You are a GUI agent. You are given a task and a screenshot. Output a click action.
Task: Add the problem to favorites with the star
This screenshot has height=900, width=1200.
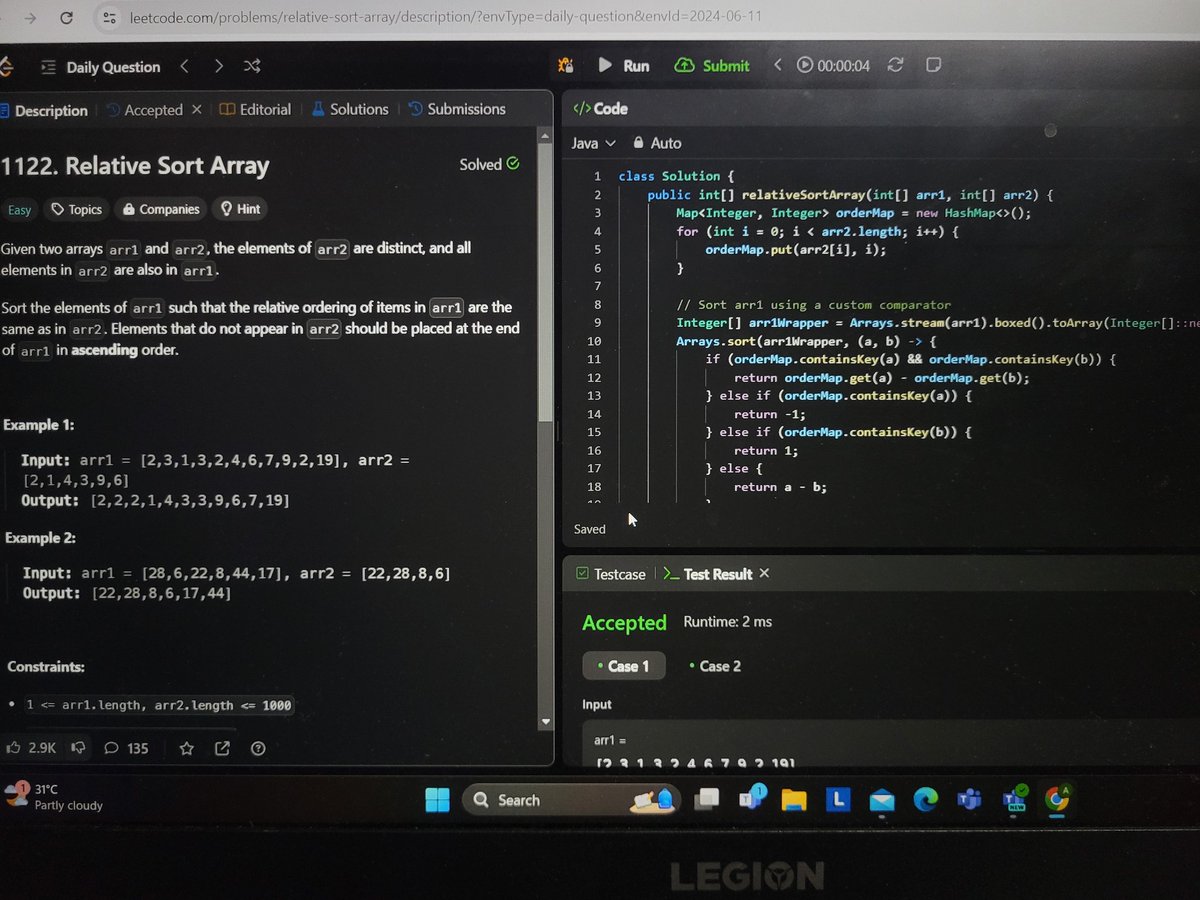(186, 748)
